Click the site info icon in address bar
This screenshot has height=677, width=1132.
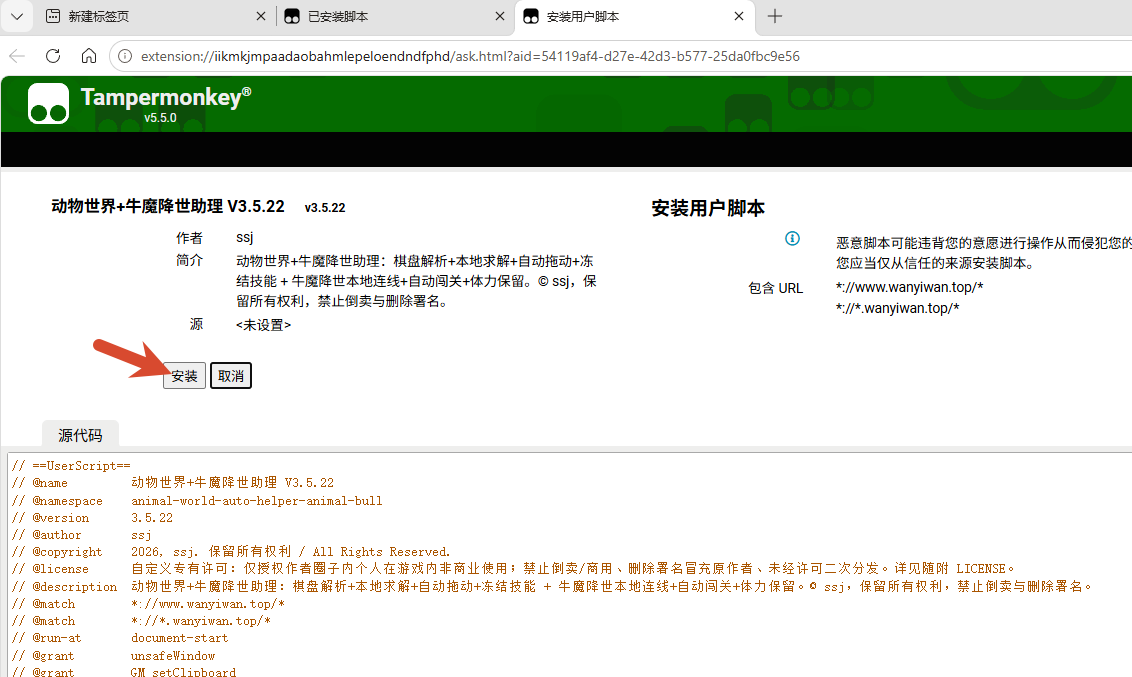[x=125, y=56]
